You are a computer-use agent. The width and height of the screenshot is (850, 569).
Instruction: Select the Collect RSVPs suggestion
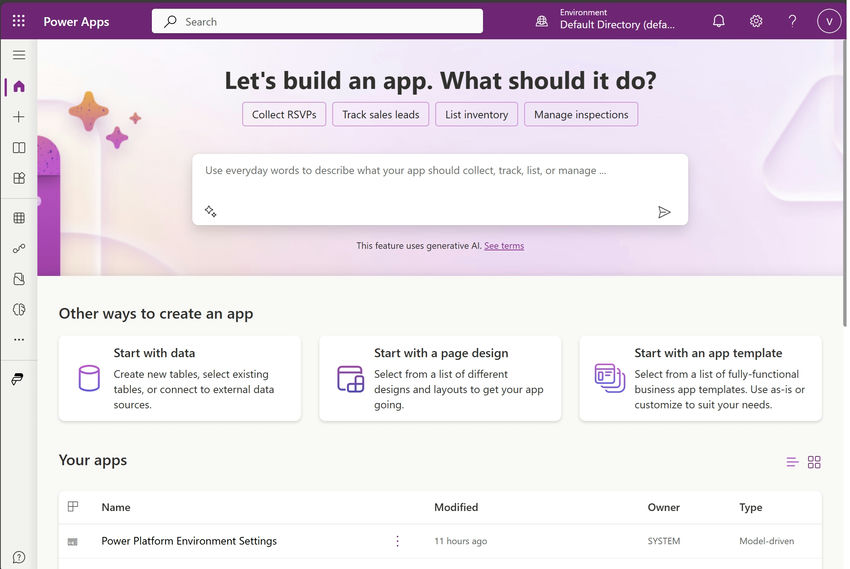click(284, 114)
